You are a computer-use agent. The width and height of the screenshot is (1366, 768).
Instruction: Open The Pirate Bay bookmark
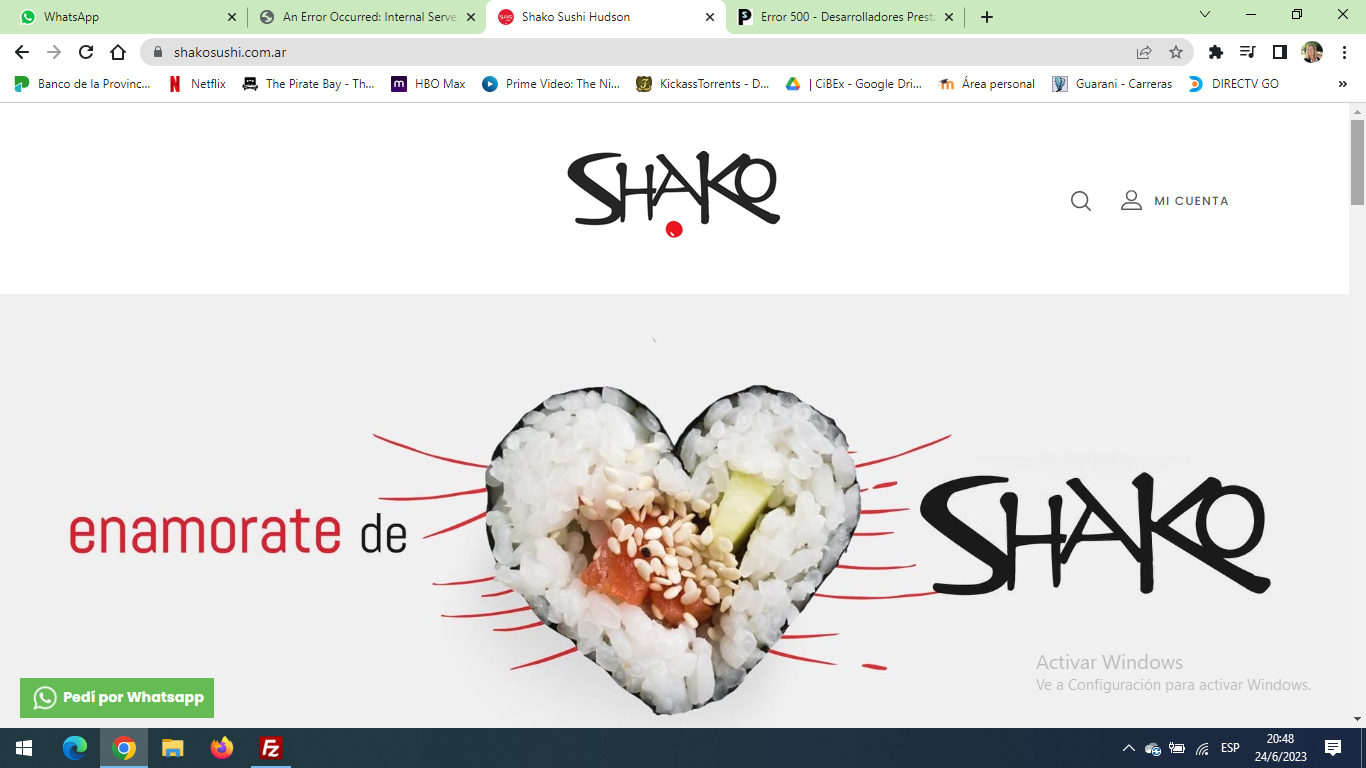308,84
